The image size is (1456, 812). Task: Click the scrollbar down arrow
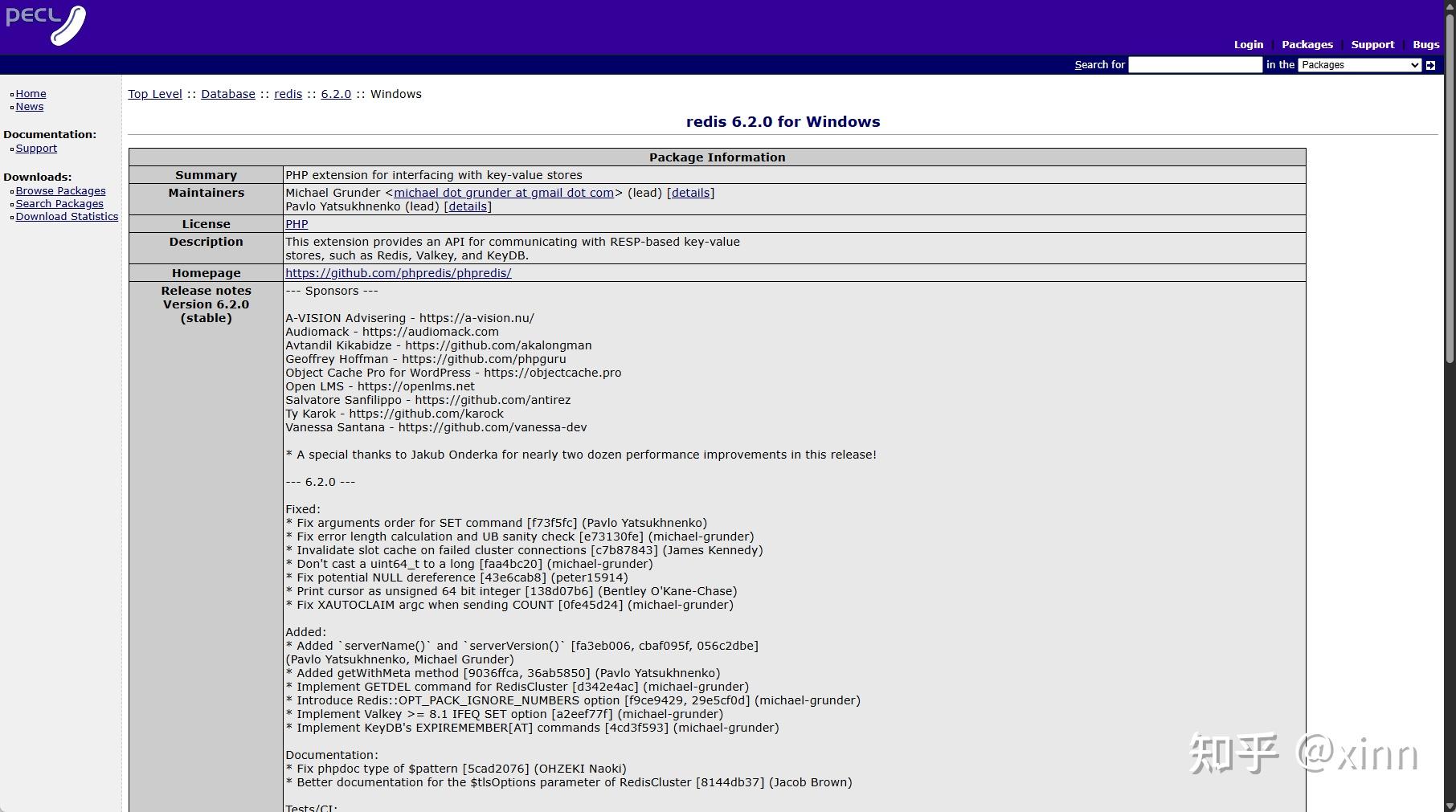tap(1450, 806)
